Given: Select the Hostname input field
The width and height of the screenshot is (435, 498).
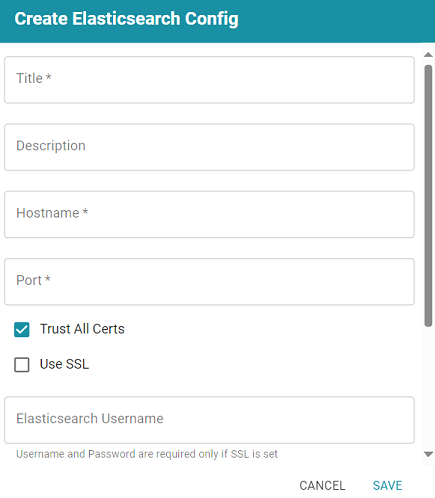Looking at the screenshot, I should point(209,215).
